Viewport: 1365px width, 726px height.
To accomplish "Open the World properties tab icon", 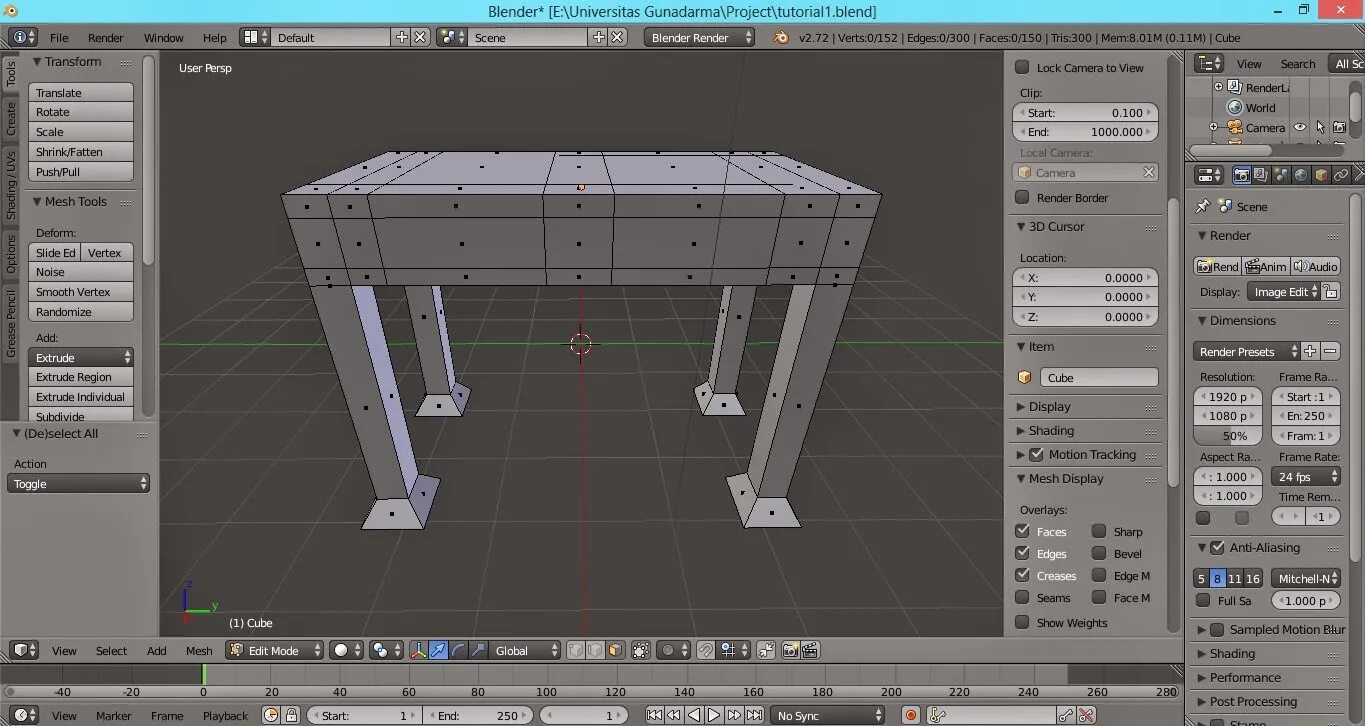I will pyautogui.click(x=1301, y=175).
